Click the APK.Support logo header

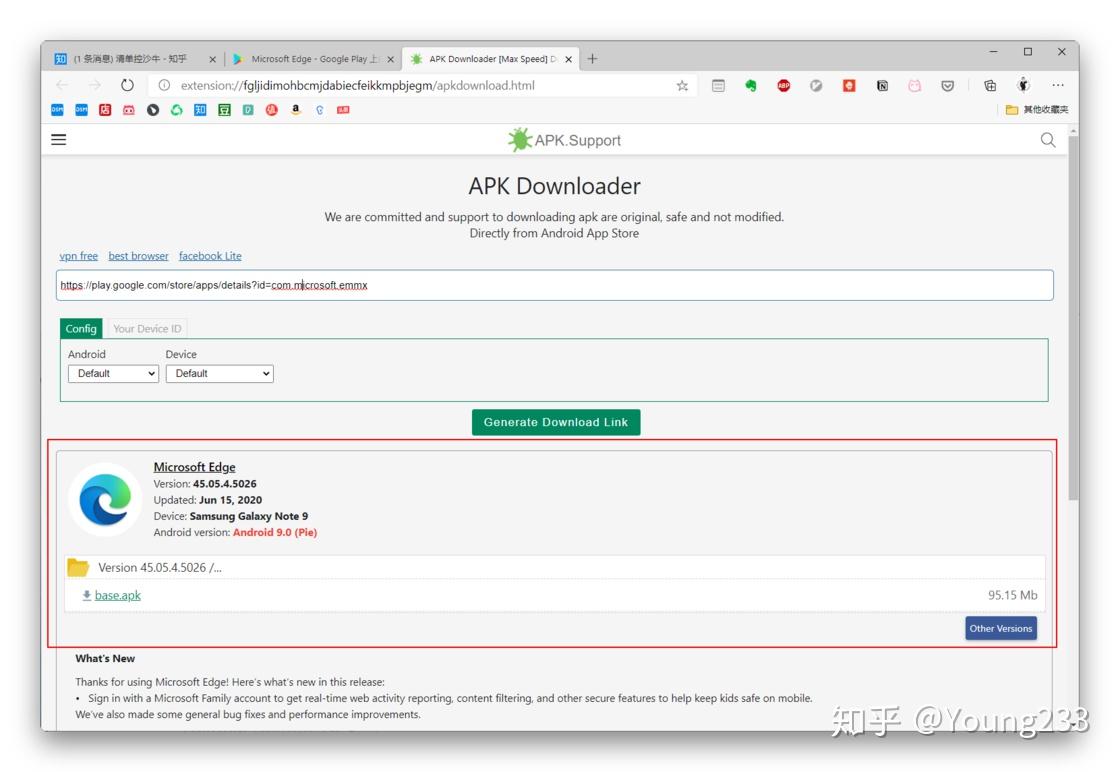pyautogui.click(x=564, y=140)
